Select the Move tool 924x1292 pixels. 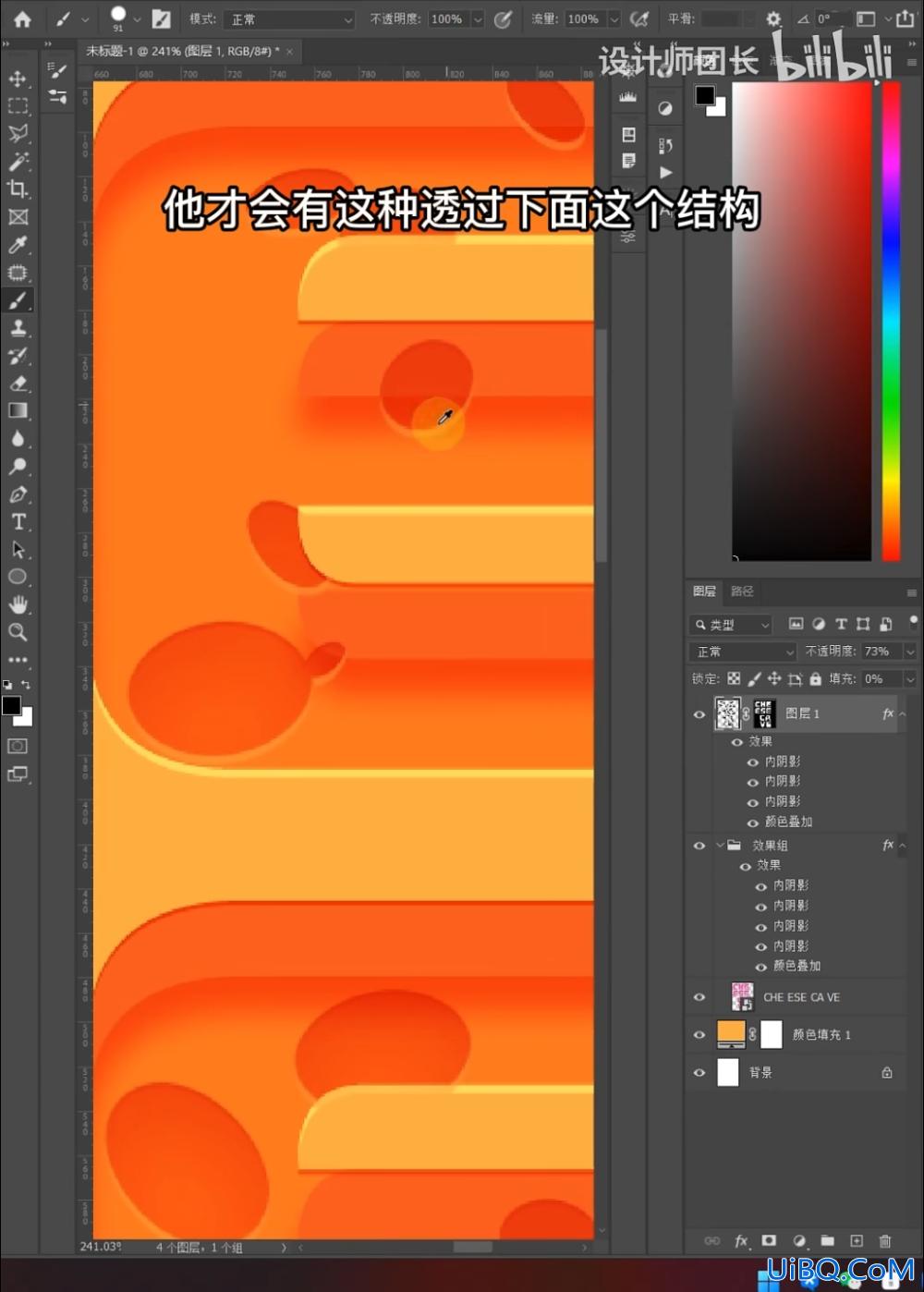[x=18, y=79]
